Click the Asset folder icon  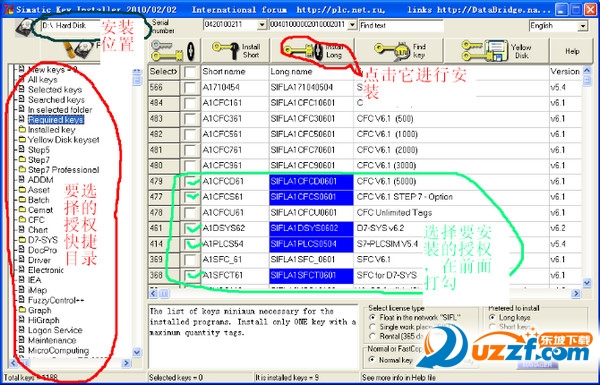click(22, 190)
